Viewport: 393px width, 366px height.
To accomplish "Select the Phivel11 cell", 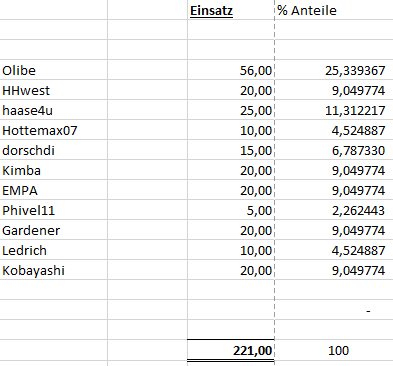I will (54, 210).
